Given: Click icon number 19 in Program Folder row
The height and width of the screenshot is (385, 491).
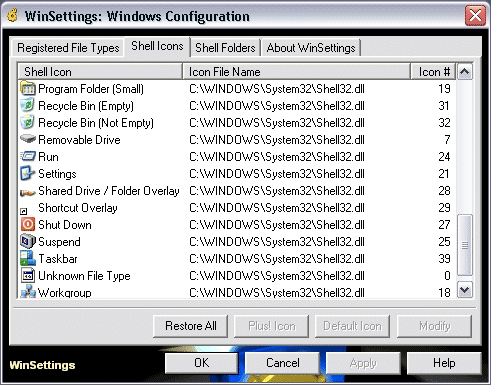Looking at the screenshot, I should (444, 89).
